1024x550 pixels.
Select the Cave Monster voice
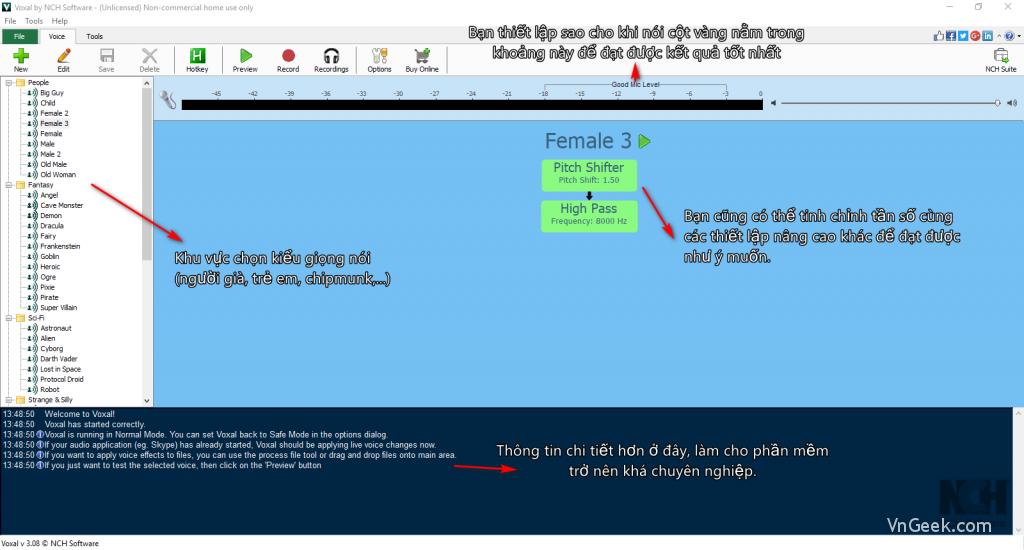[x=61, y=206]
